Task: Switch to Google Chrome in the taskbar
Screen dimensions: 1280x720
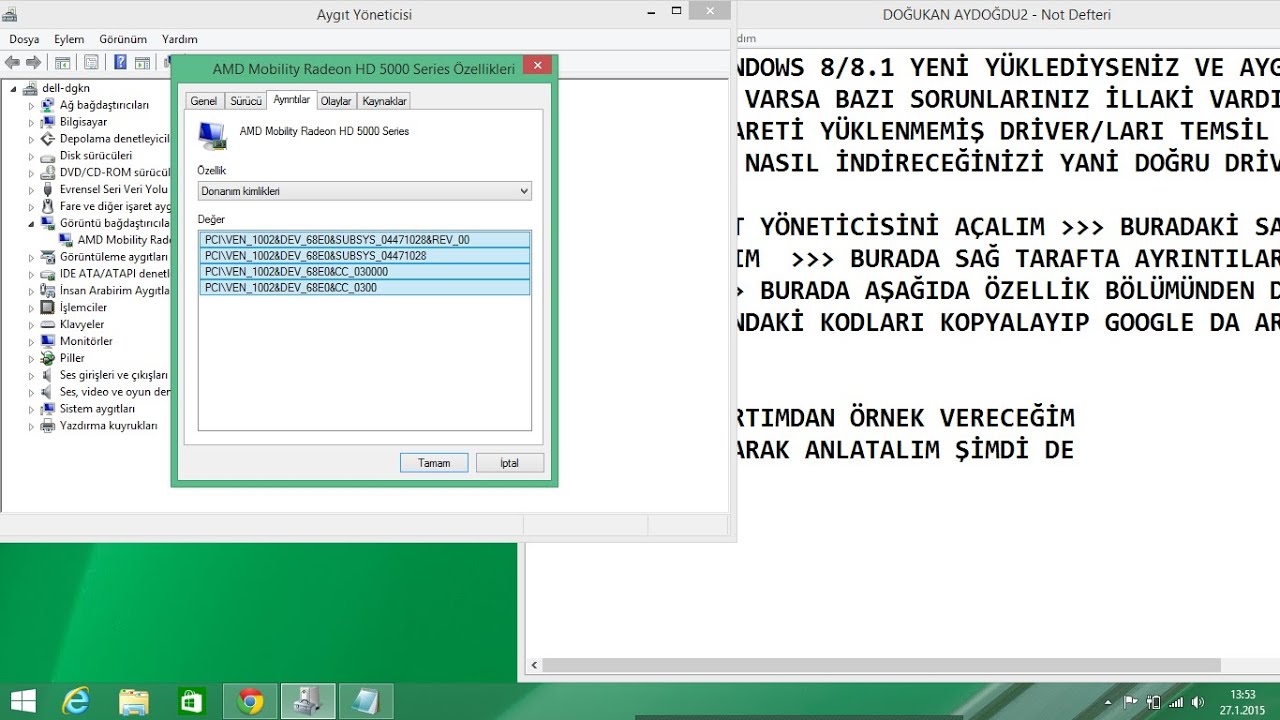Action: point(250,701)
